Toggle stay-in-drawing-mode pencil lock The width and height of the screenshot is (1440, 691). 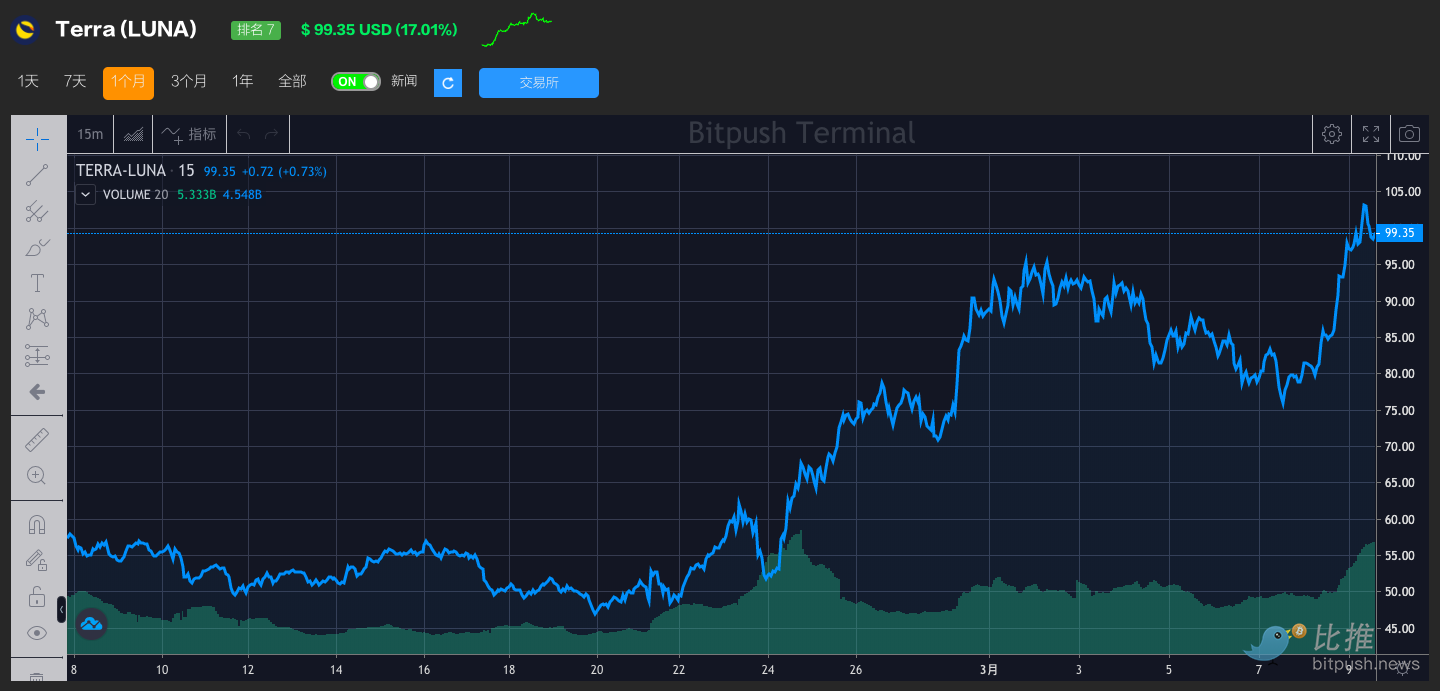tap(37, 560)
